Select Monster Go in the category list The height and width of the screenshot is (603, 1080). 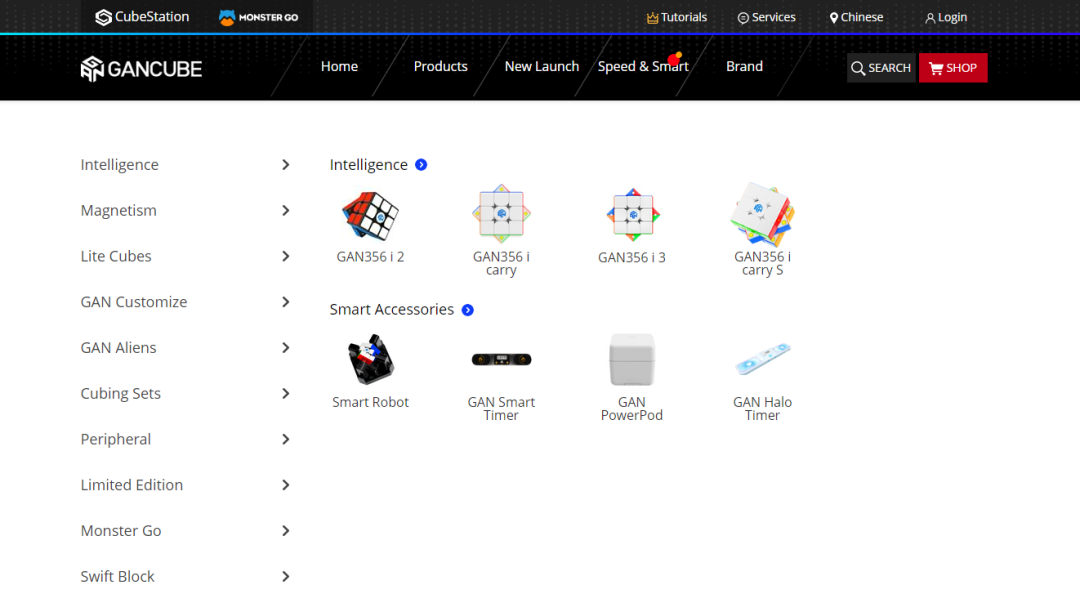tap(121, 531)
